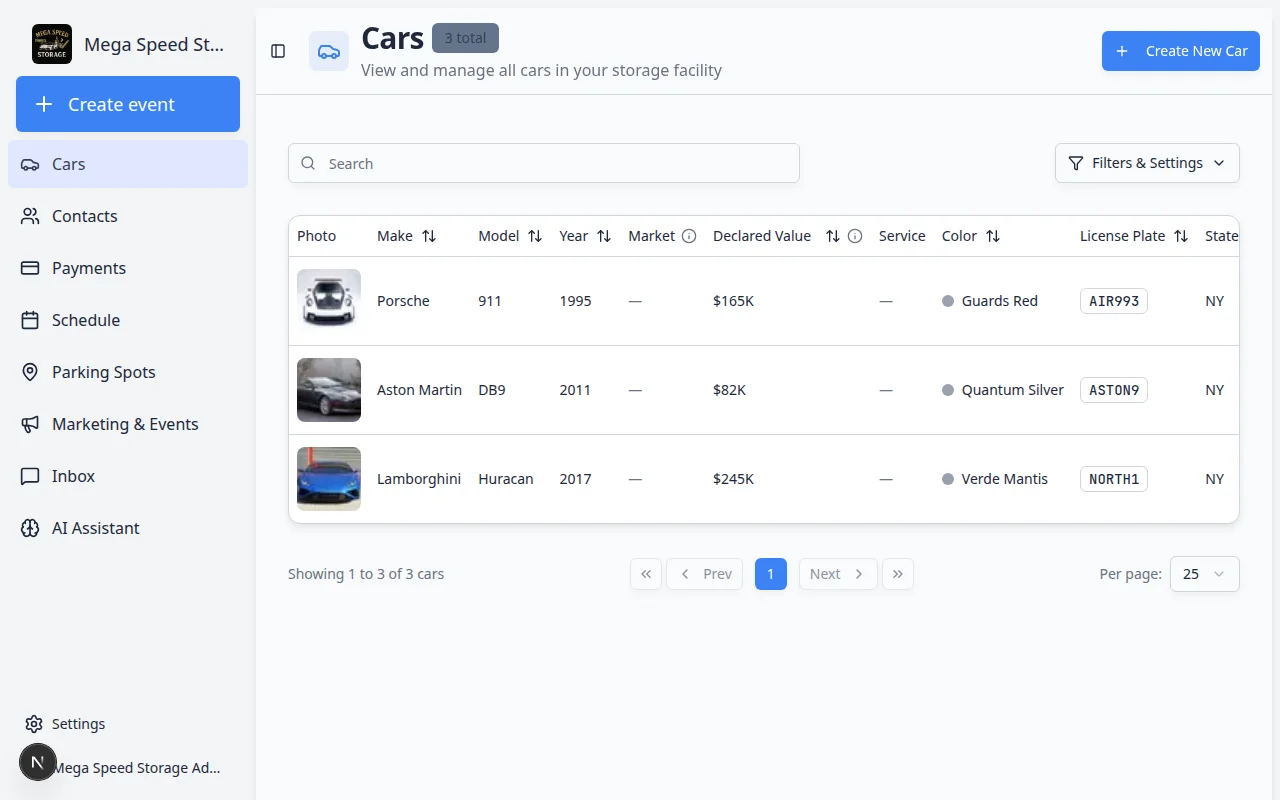
Task: Click the 3 total badge
Action: 465,38
